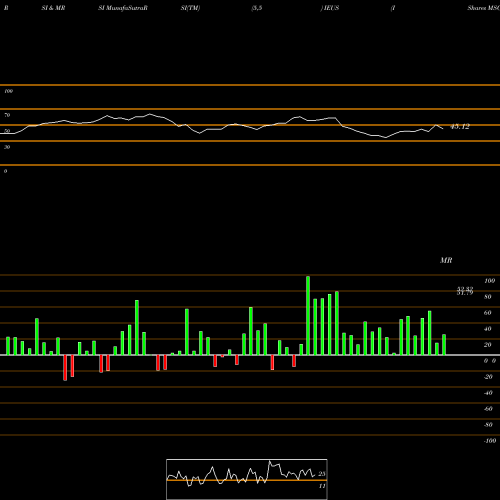The height and width of the screenshot is (500, 500).
Task: Click the longest red MR bar
Action: point(65,368)
